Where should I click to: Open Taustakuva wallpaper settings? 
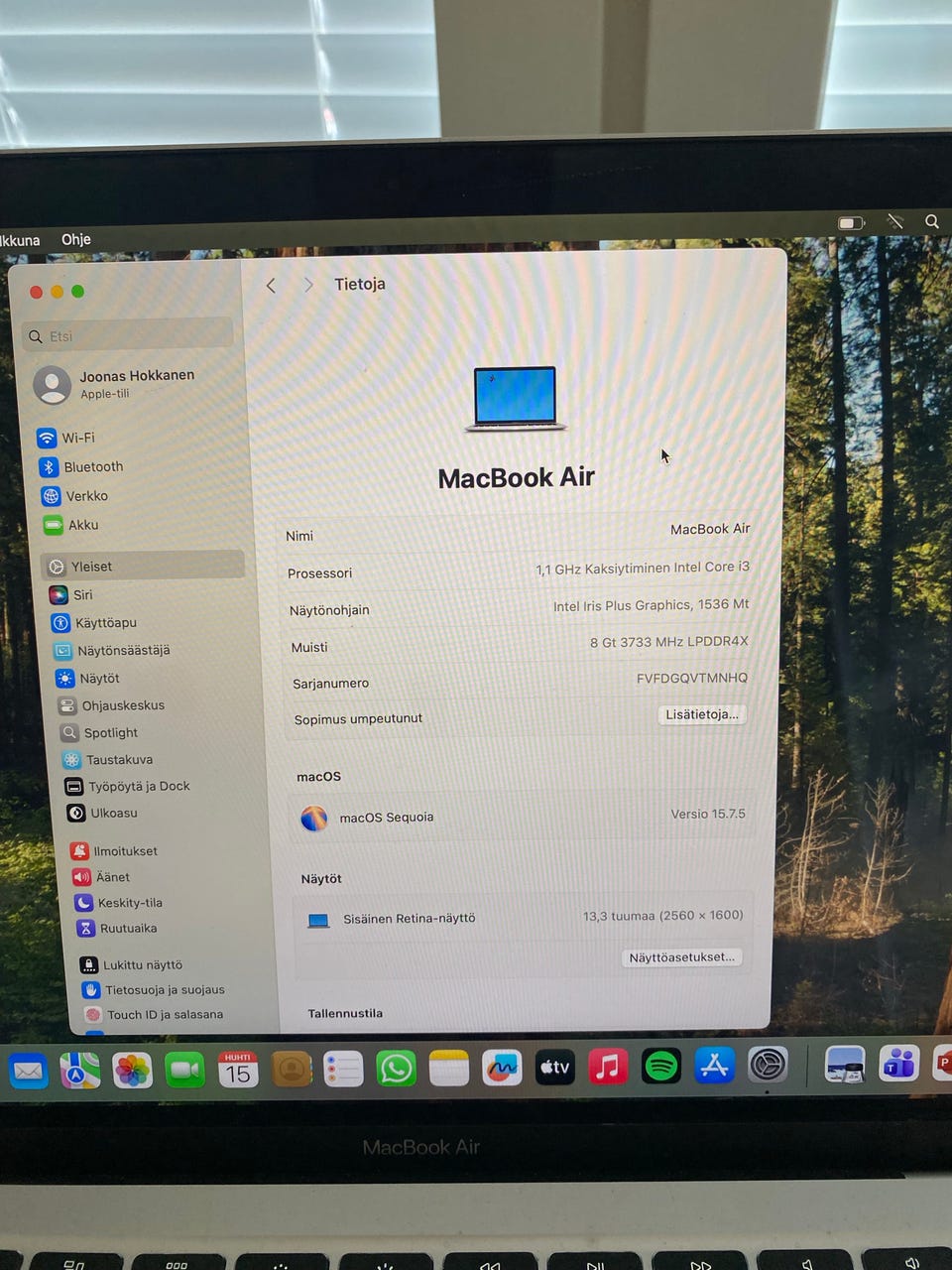click(107, 759)
